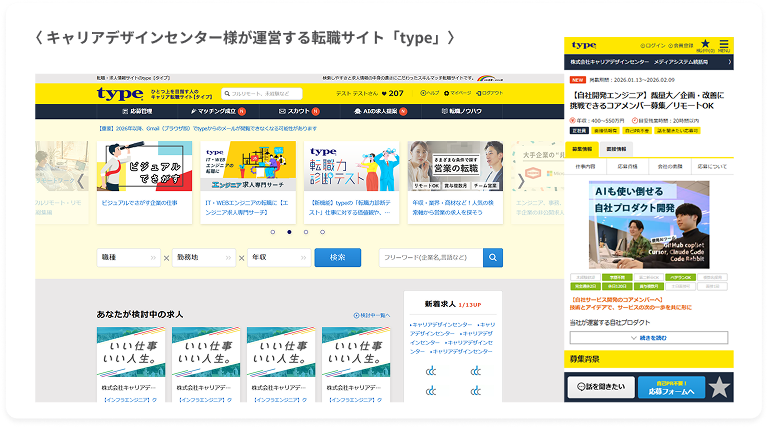Viewport: 768px width, 428px height.
Task: Click the header search box with フルリモート placeholder
Action: click(x=262, y=94)
